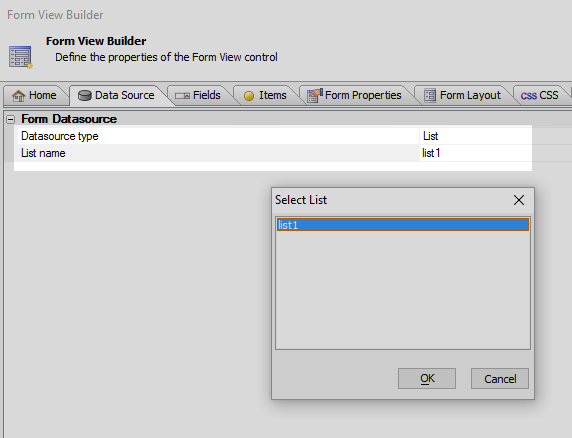Image resolution: width=572 pixels, height=438 pixels.
Task: Confirm selection with the OK button
Action: [x=427, y=379]
